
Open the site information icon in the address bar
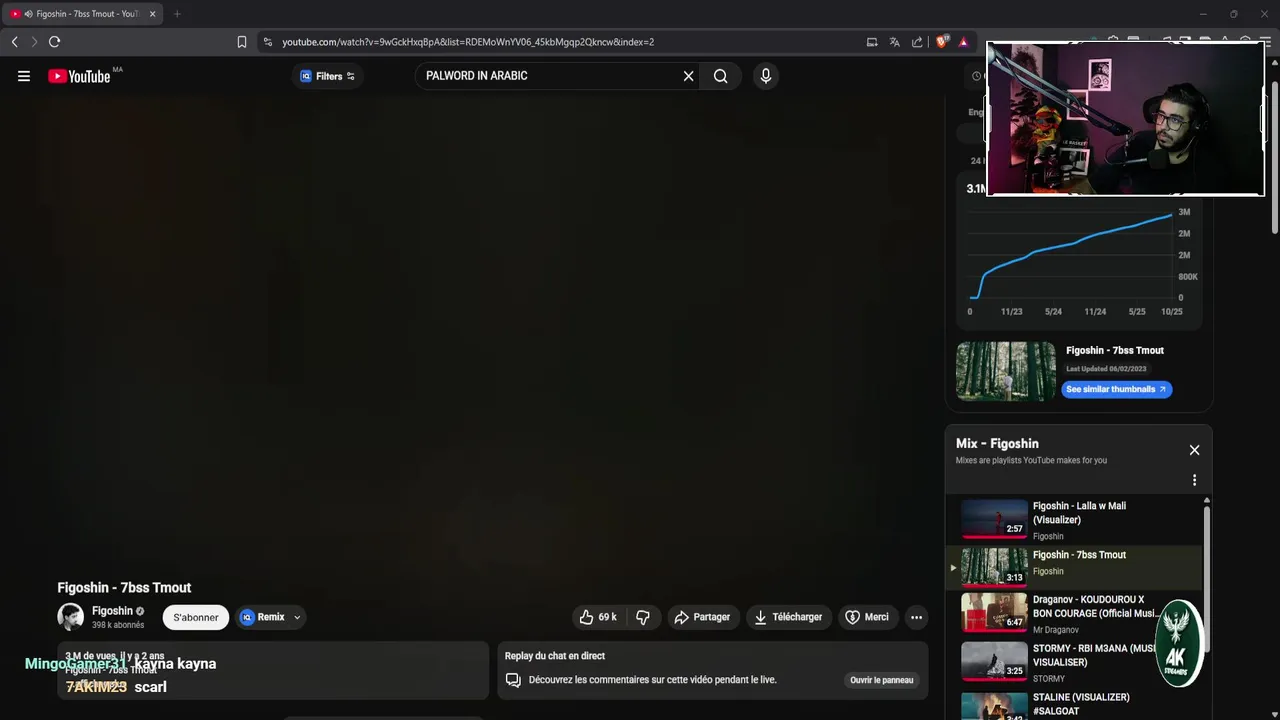click(x=268, y=42)
